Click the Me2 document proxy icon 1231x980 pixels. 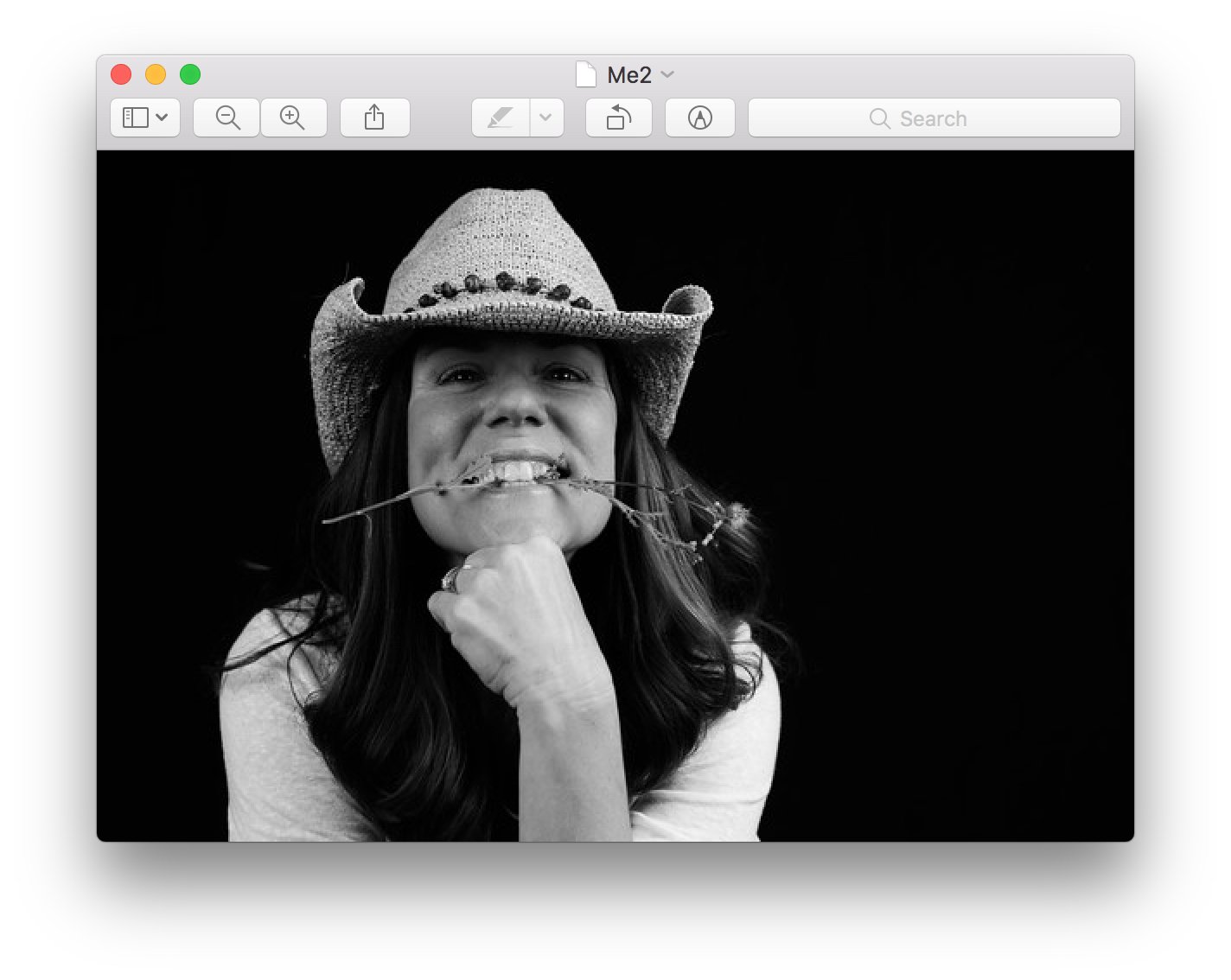point(586,75)
